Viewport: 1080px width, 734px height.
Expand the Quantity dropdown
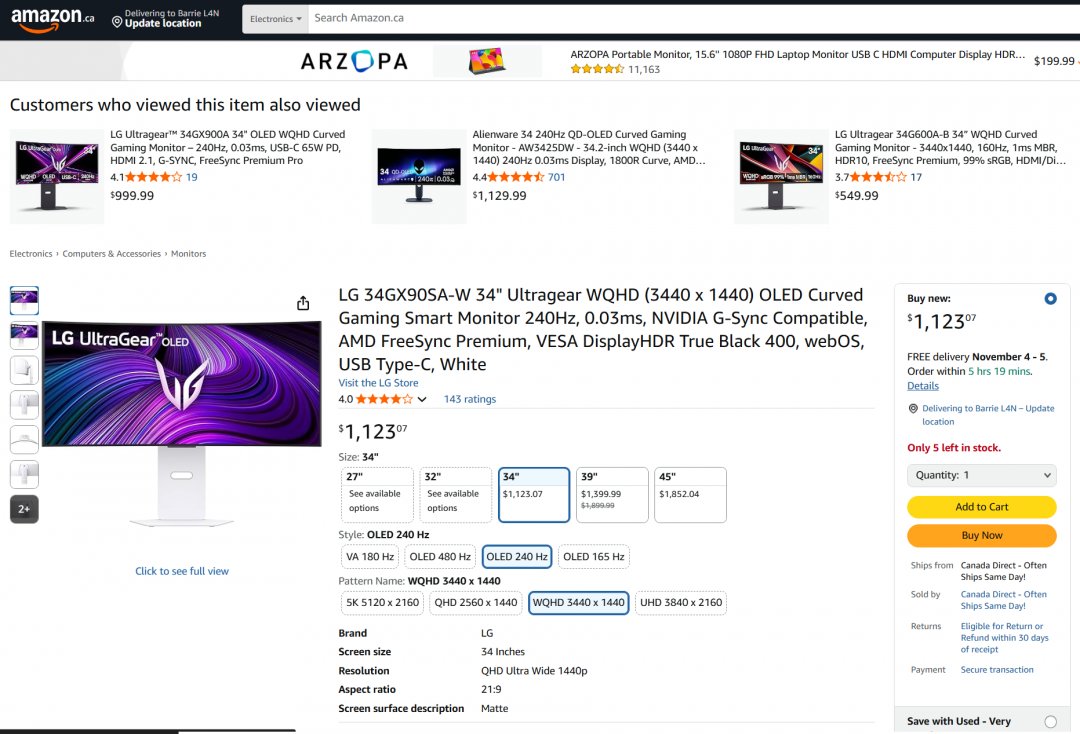(982, 475)
